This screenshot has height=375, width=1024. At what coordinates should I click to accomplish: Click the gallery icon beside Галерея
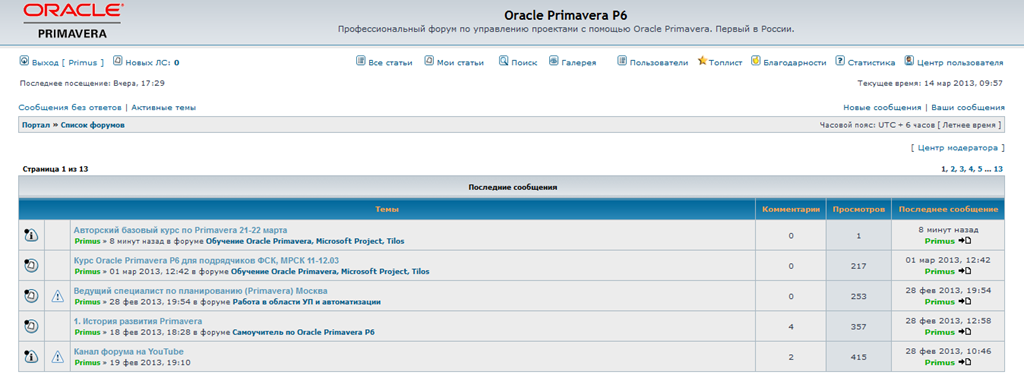point(554,61)
